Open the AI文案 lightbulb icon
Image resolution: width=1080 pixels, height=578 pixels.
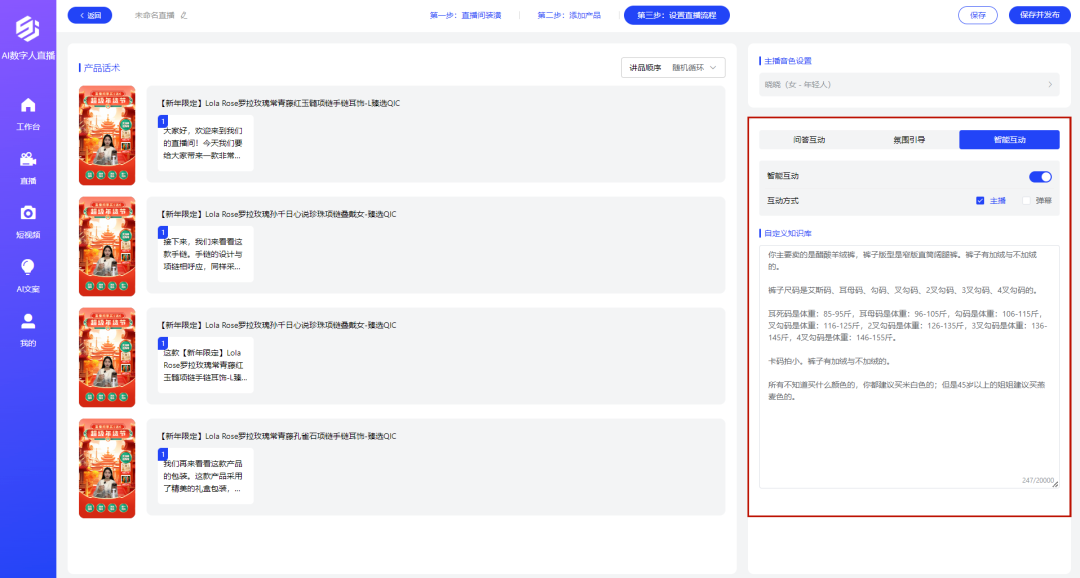28,267
